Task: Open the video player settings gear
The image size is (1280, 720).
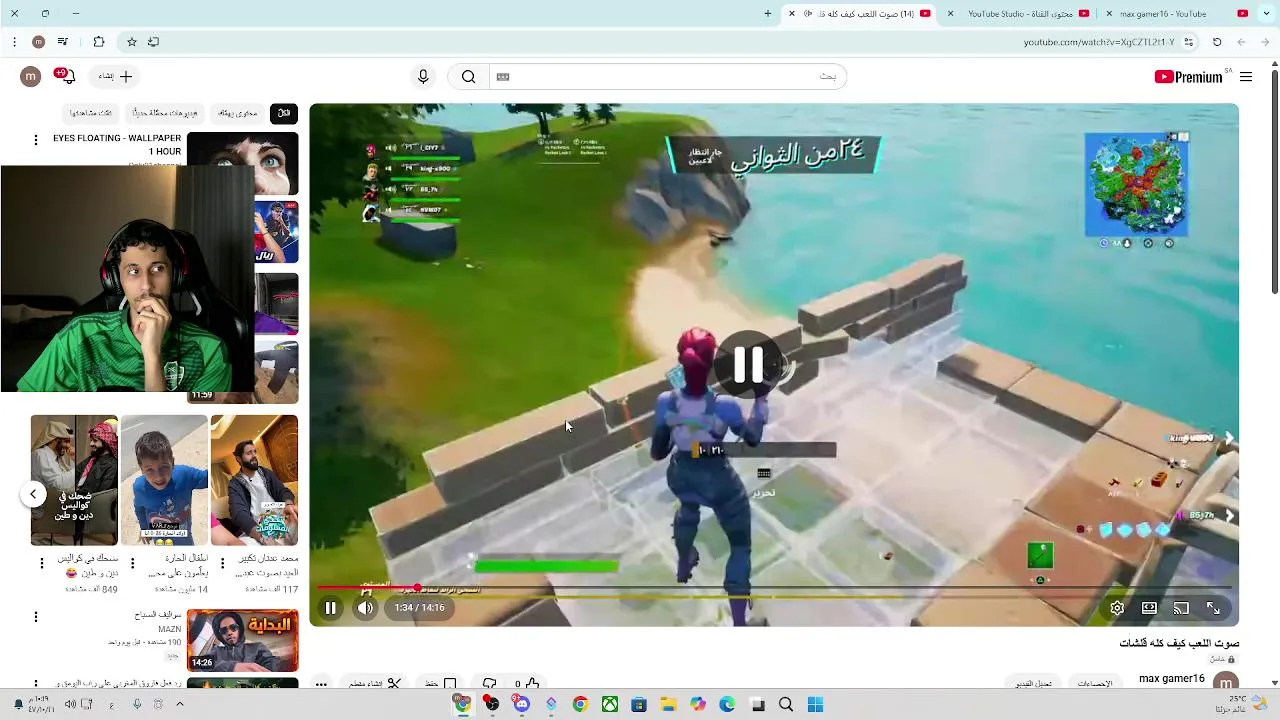Action: pos(1117,608)
